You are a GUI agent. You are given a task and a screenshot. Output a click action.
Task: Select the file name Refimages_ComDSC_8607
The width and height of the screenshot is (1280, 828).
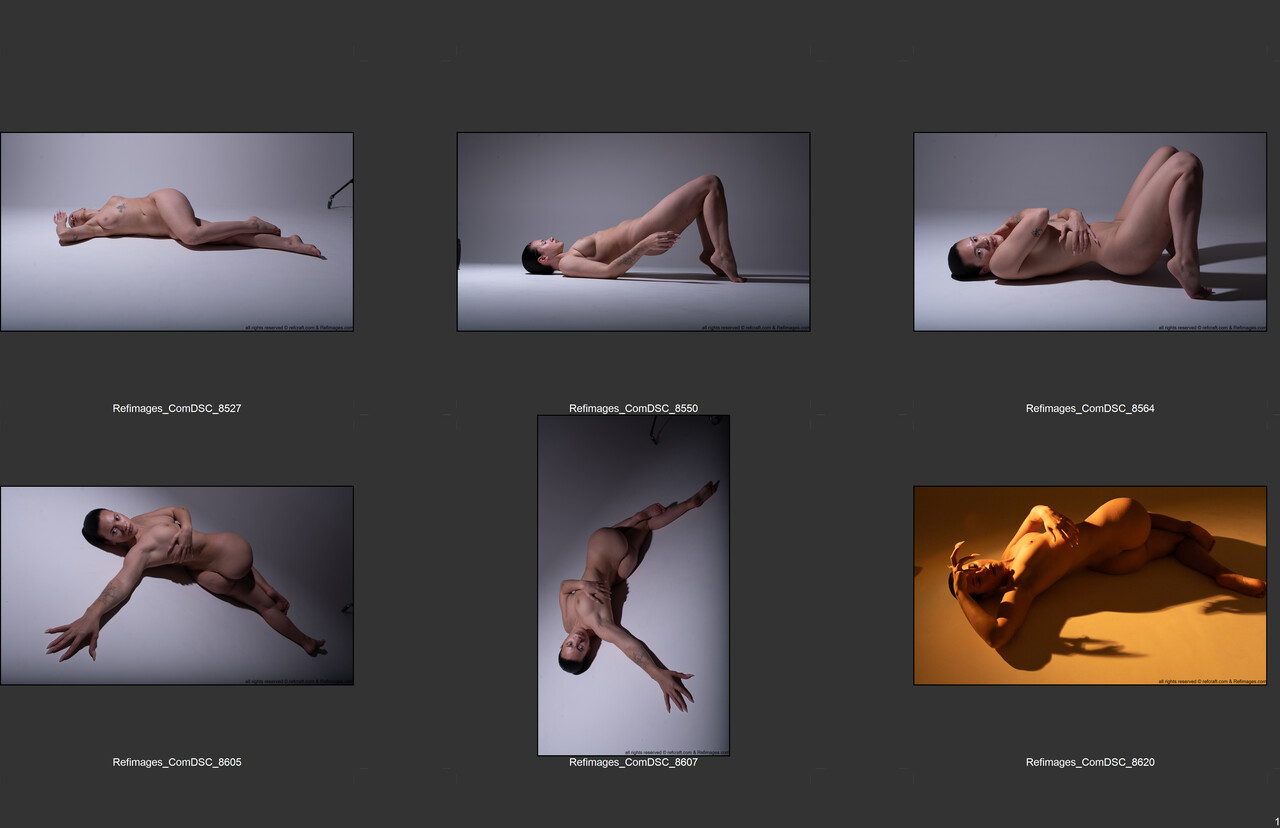pos(633,762)
